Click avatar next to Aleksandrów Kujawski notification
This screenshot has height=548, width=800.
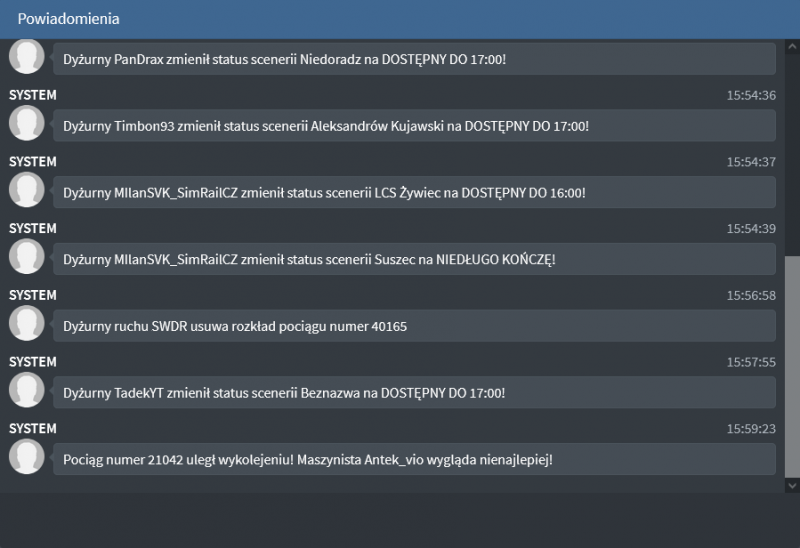pyautogui.click(x=27, y=124)
